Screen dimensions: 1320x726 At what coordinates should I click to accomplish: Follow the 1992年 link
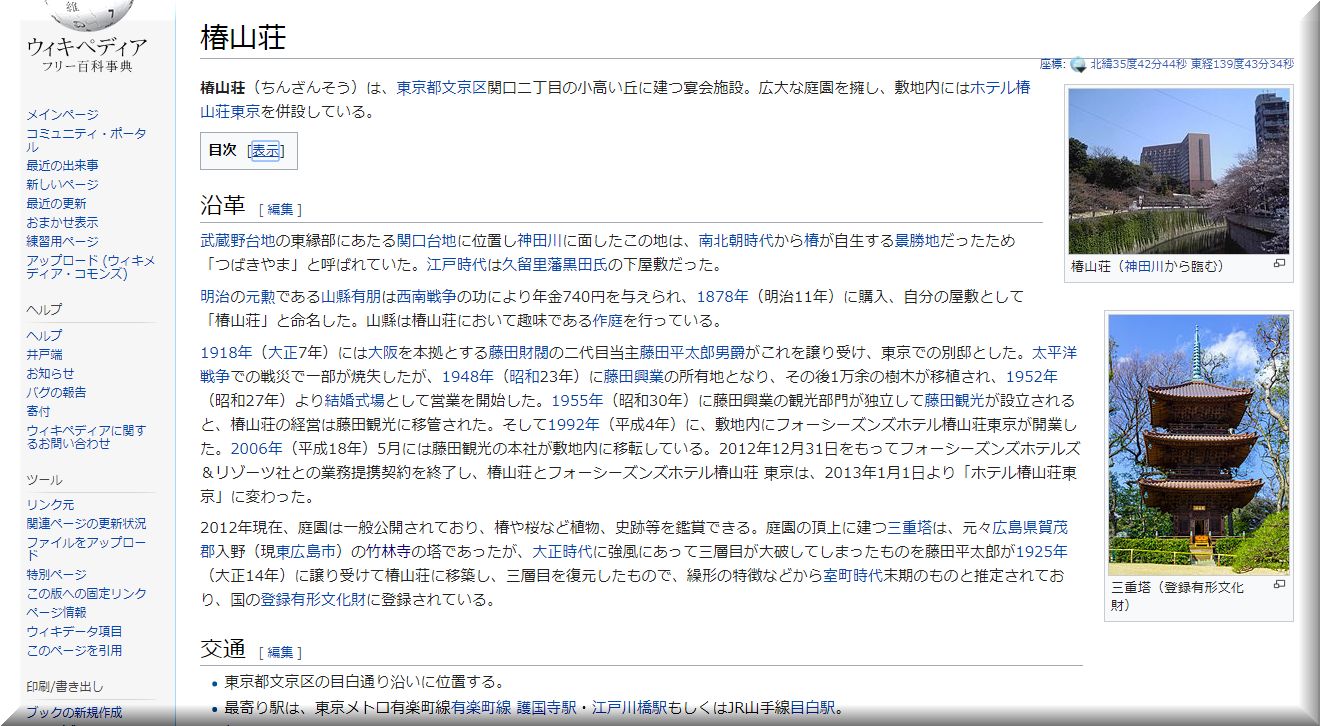point(573,425)
